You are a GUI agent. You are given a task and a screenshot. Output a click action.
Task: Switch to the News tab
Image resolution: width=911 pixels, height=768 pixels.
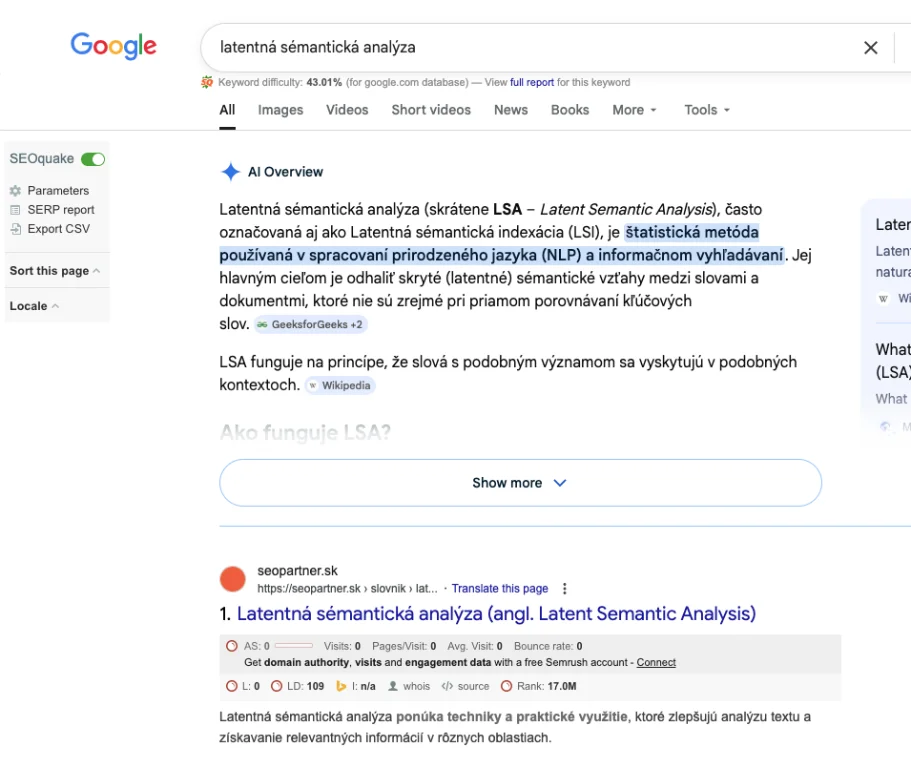click(x=510, y=110)
